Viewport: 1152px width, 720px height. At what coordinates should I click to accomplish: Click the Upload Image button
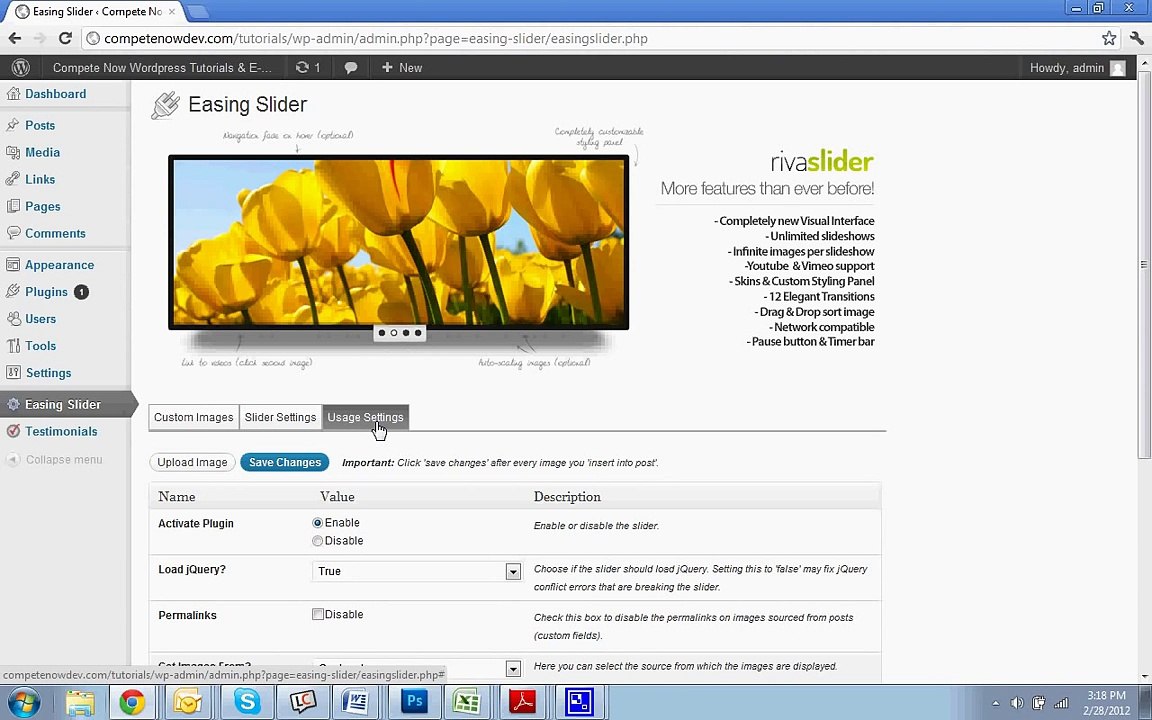pyautogui.click(x=192, y=462)
